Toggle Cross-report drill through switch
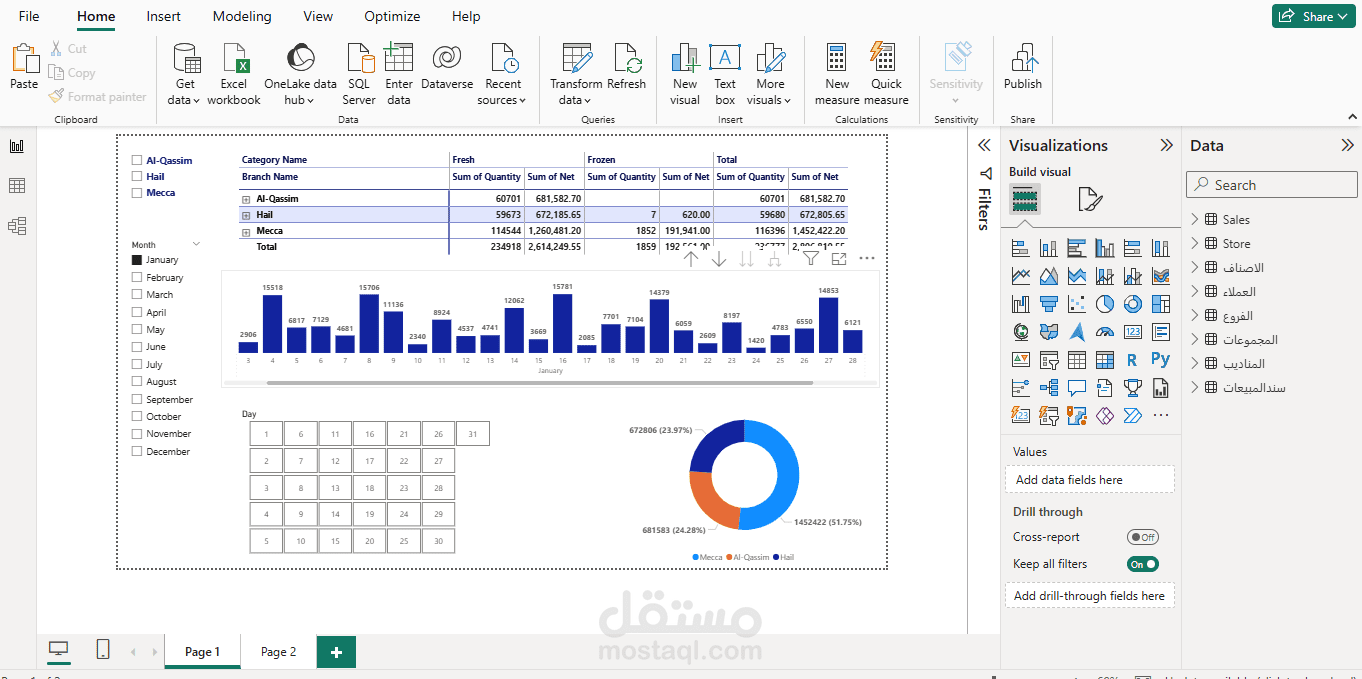 pyautogui.click(x=1142, y=537)
